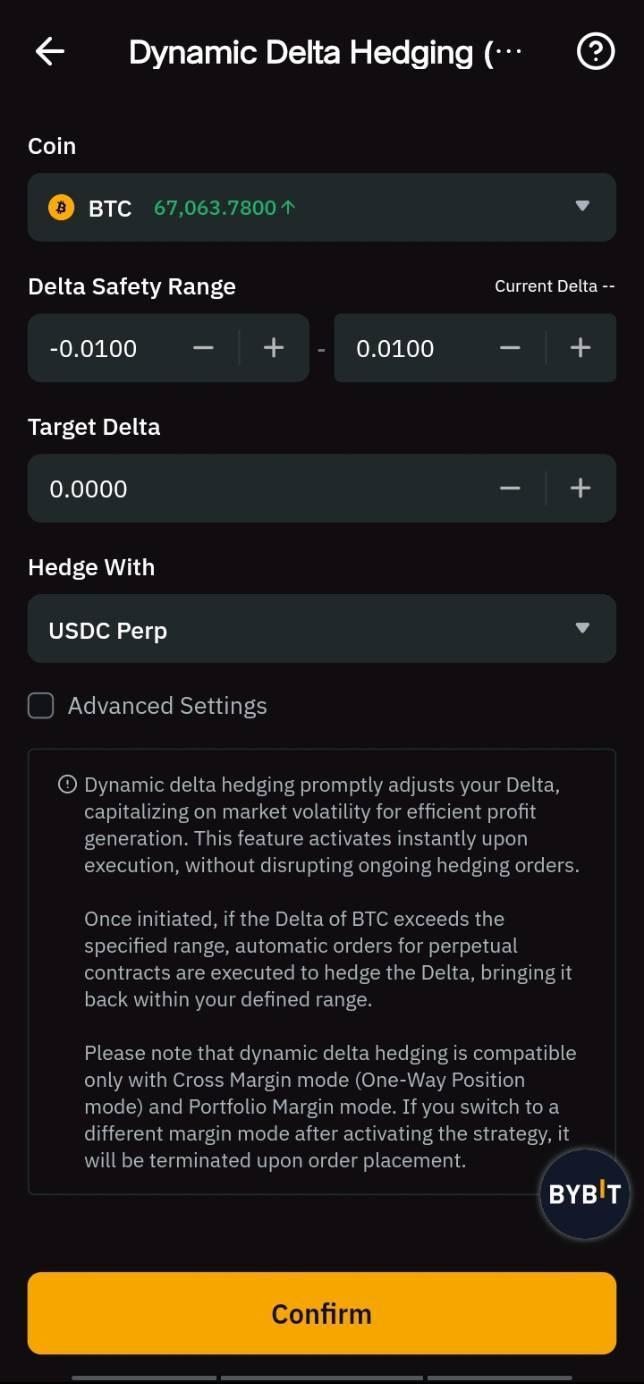Decrease the Target Delta value
Image resolution: width=644 pixels, height=1384 pixels.
click(510, 488)
